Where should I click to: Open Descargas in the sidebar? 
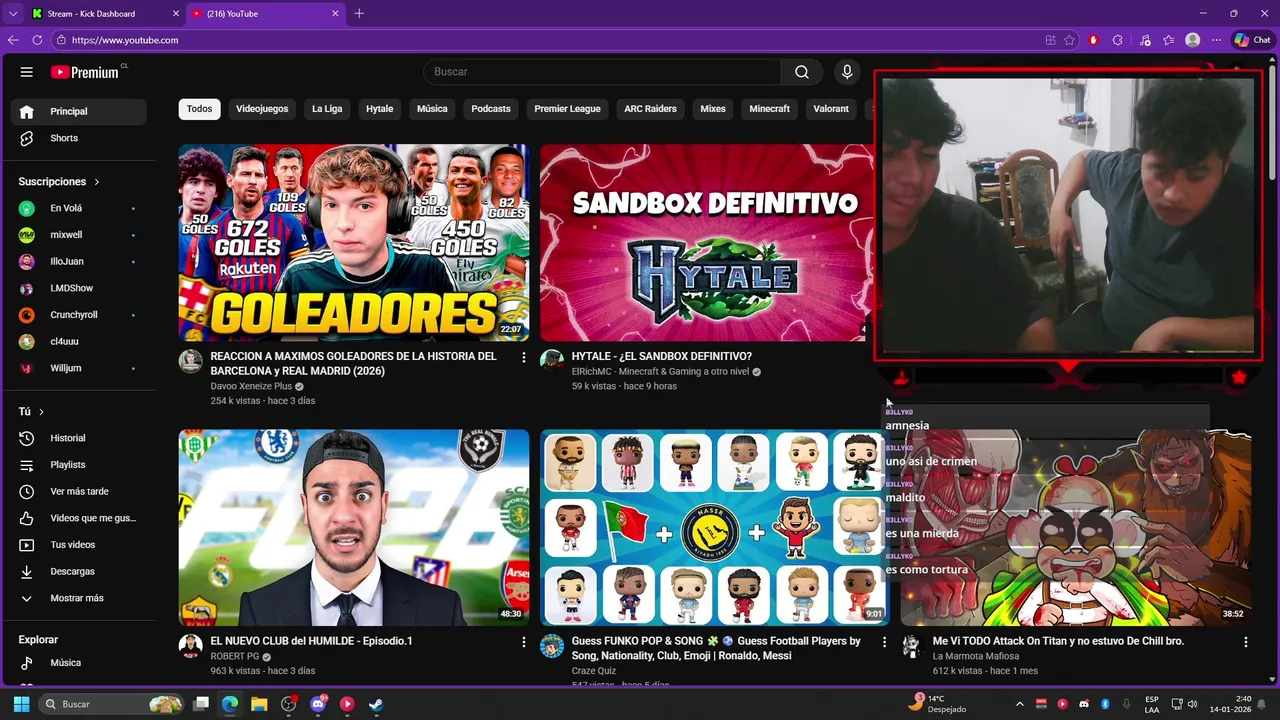pos(78,571)
